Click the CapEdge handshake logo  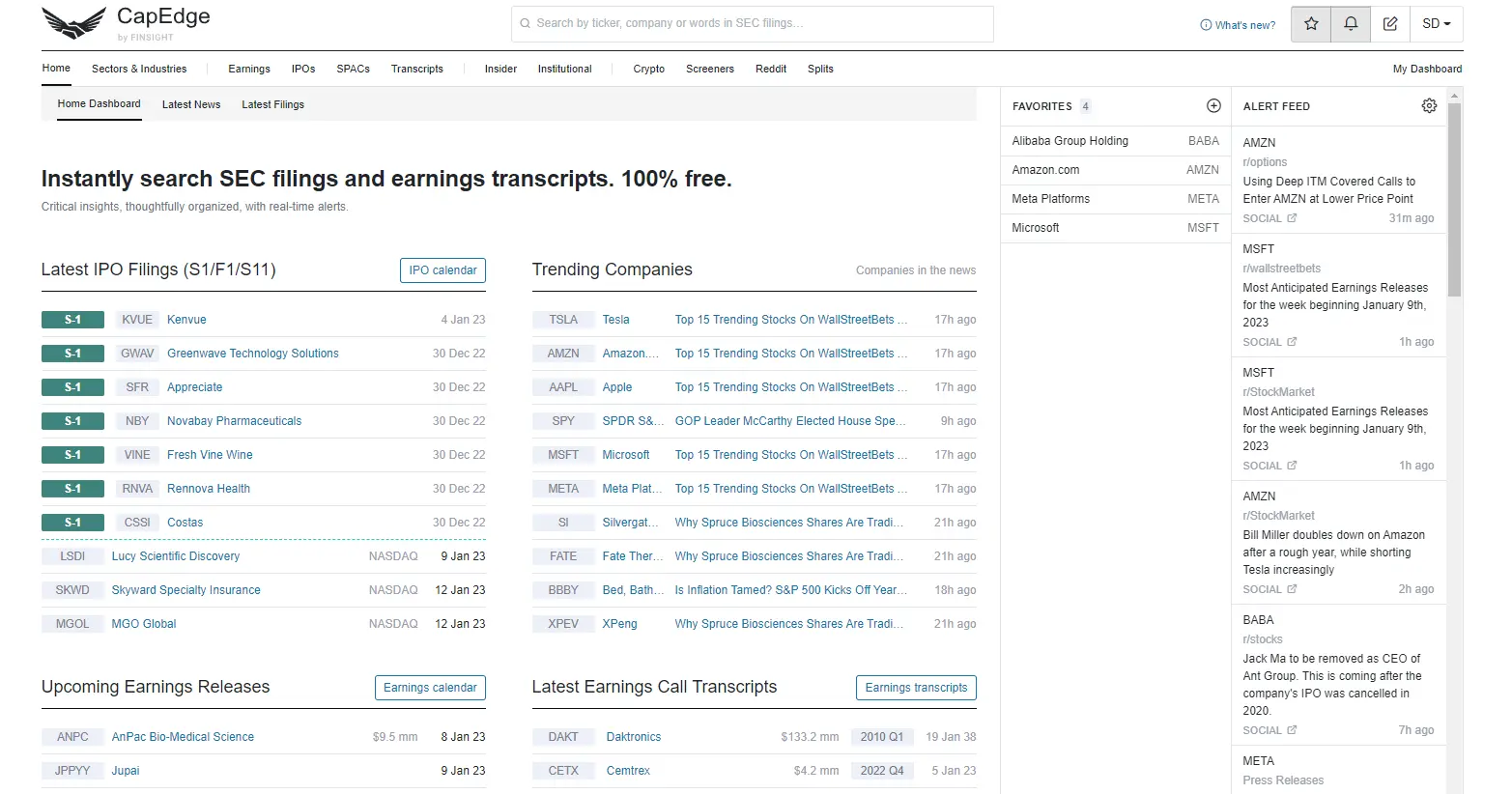73,23
